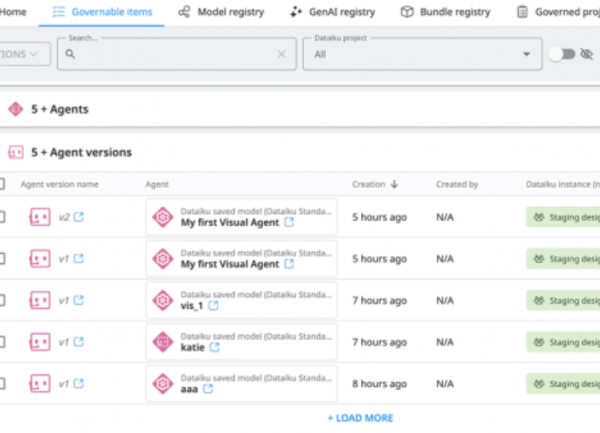Click the search input field
The width and height of the screenshot is (600, 433).
coord(177,54)
